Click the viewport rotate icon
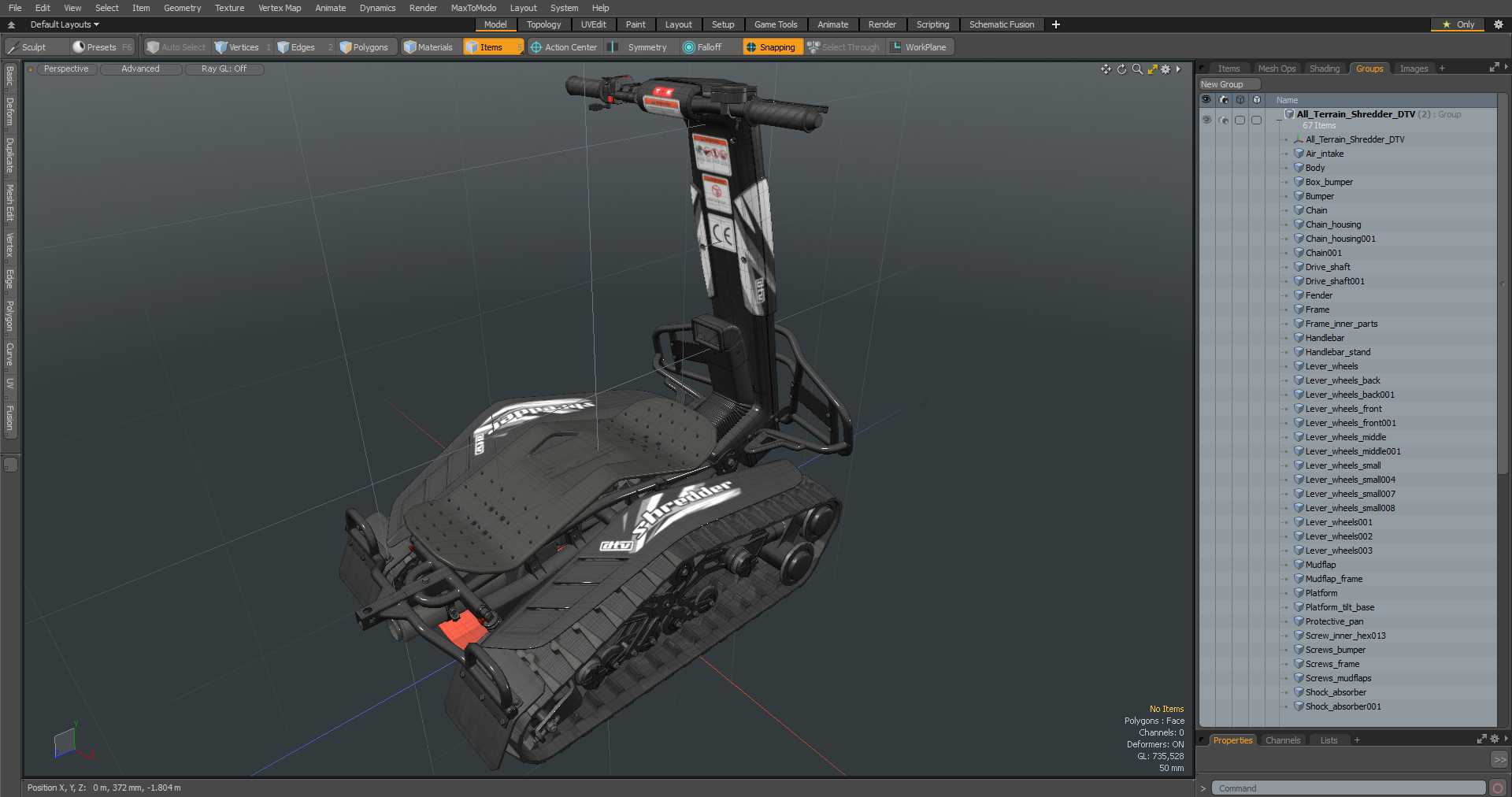The height and width of the screenshot is (797, 1512). 1121,69
